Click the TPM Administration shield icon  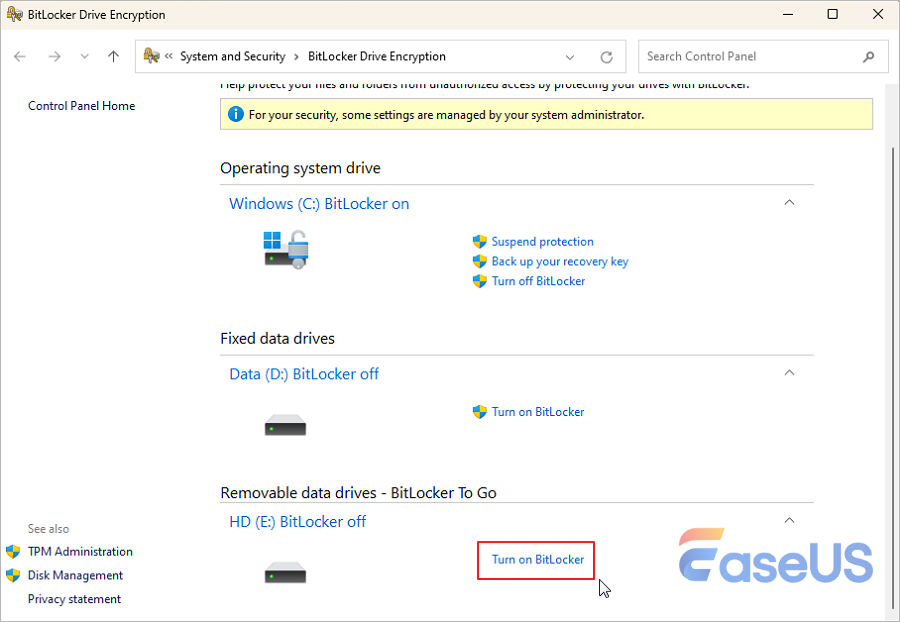(x=13, y=551)
